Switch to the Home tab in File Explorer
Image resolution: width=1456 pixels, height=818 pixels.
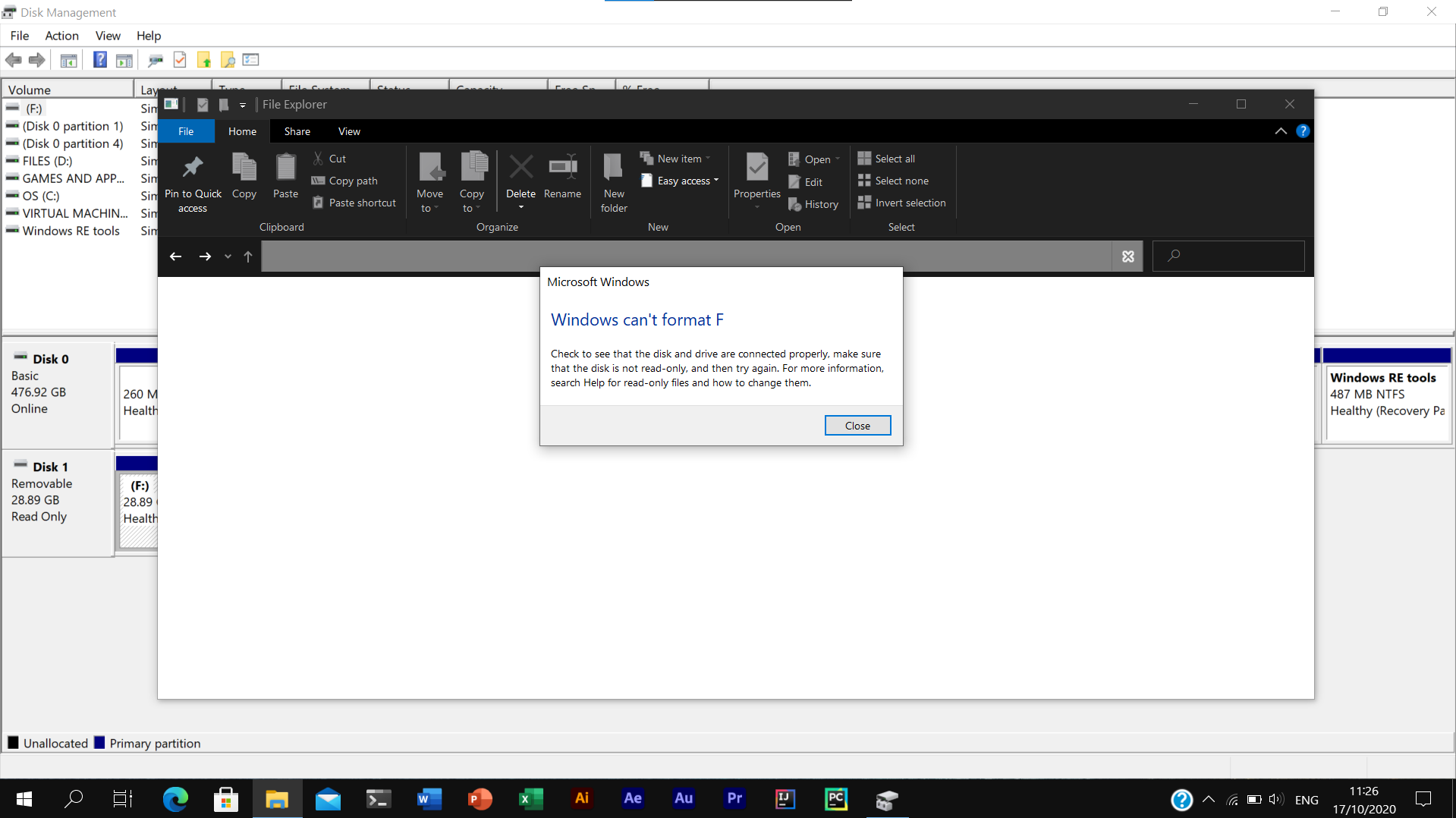(242, 131)
